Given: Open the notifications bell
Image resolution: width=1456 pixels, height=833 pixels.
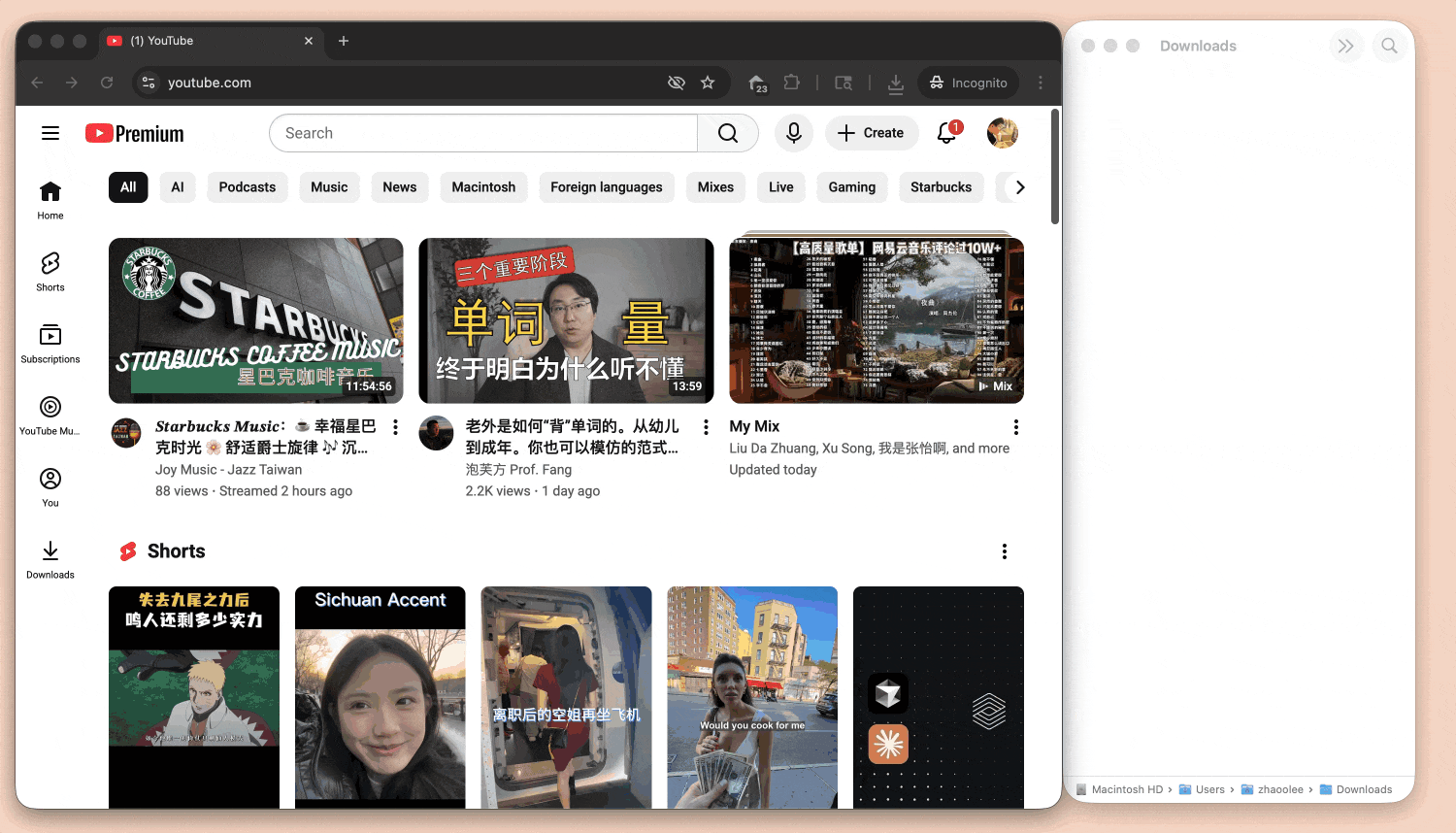Looking at the screenshot, I should tap(946, 133).
